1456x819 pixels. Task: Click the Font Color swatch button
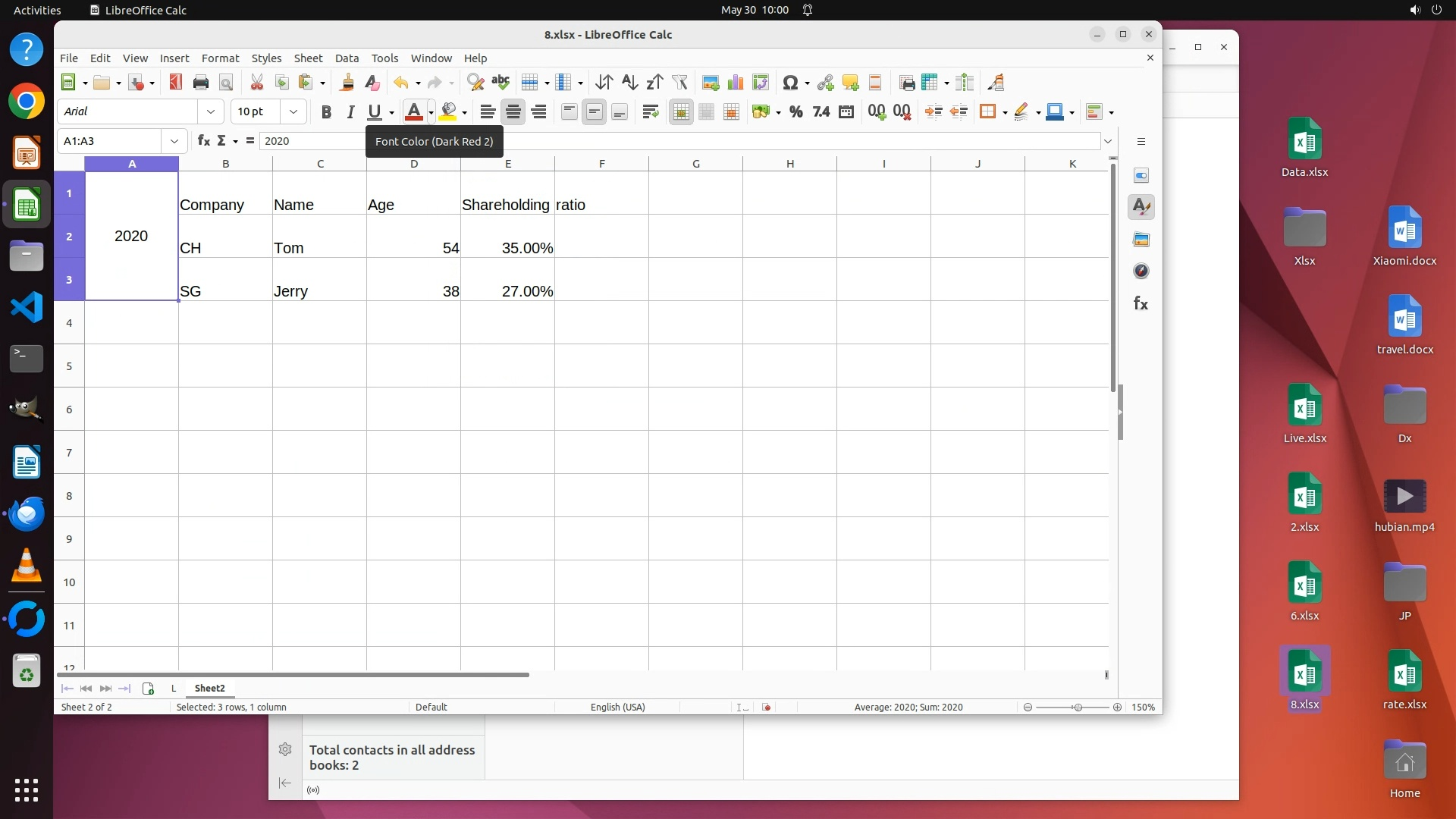coord(413,112)
